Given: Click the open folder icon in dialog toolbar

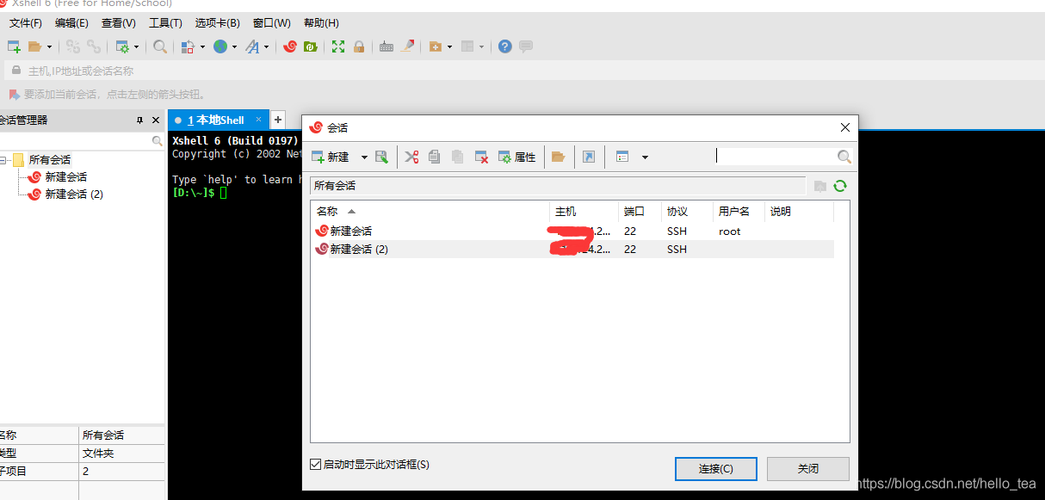Looking at the screenshot, I should click(x=558, y=157).
